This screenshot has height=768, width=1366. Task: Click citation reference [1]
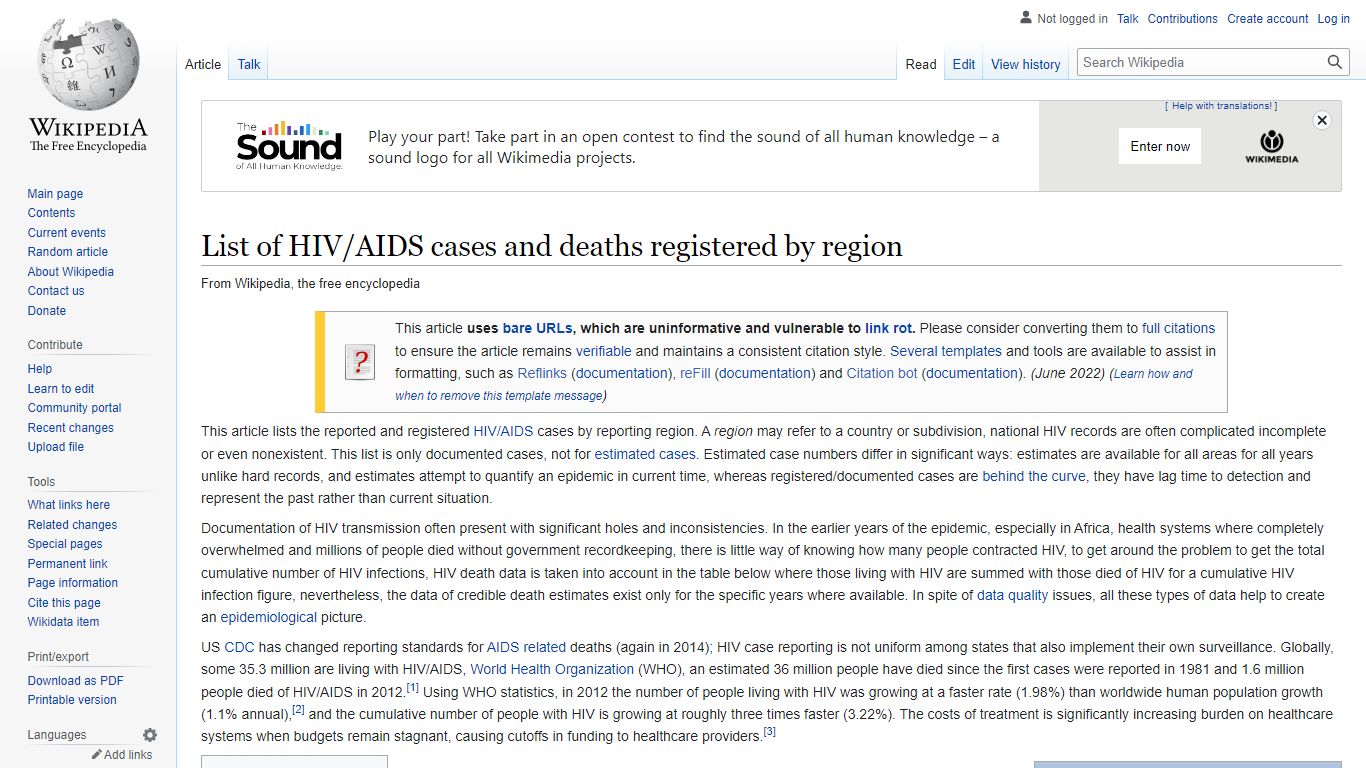[x=412, y=688]
